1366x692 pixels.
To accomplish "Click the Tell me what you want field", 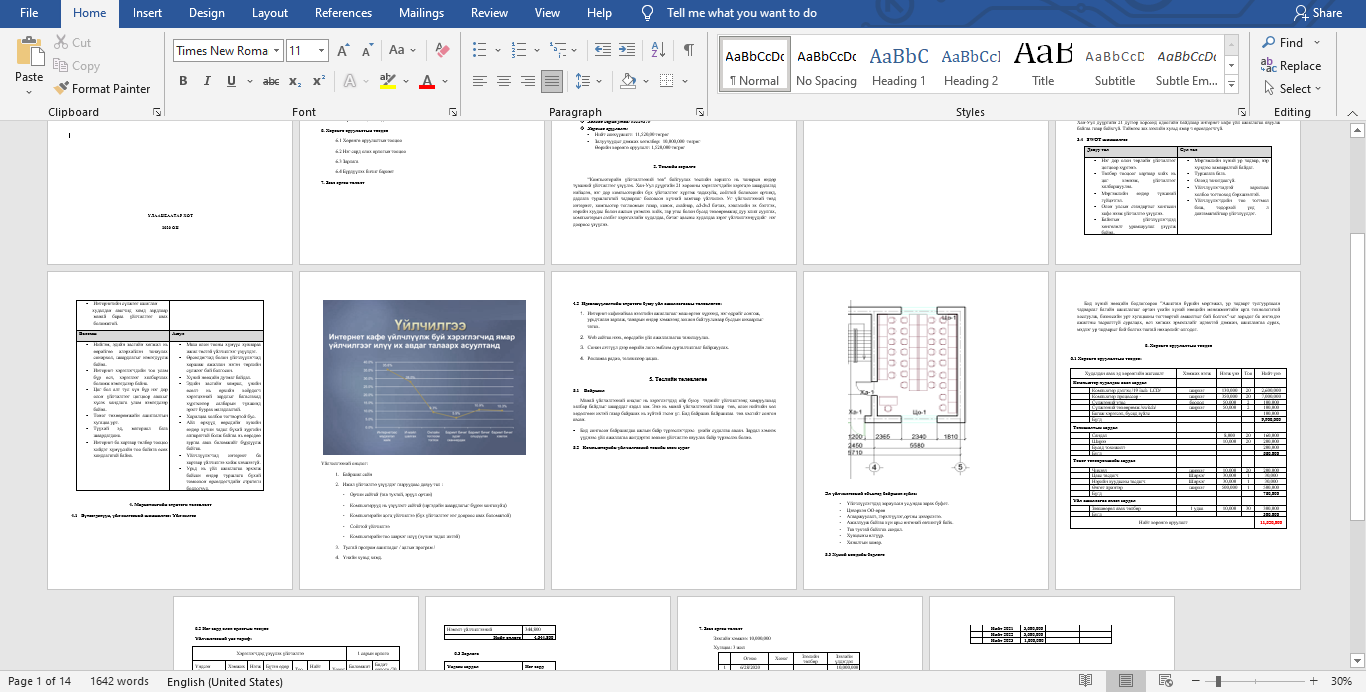I will (742, 13).
